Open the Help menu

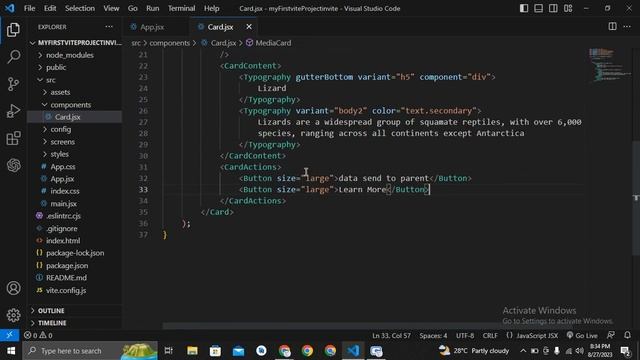click(211, 8)
